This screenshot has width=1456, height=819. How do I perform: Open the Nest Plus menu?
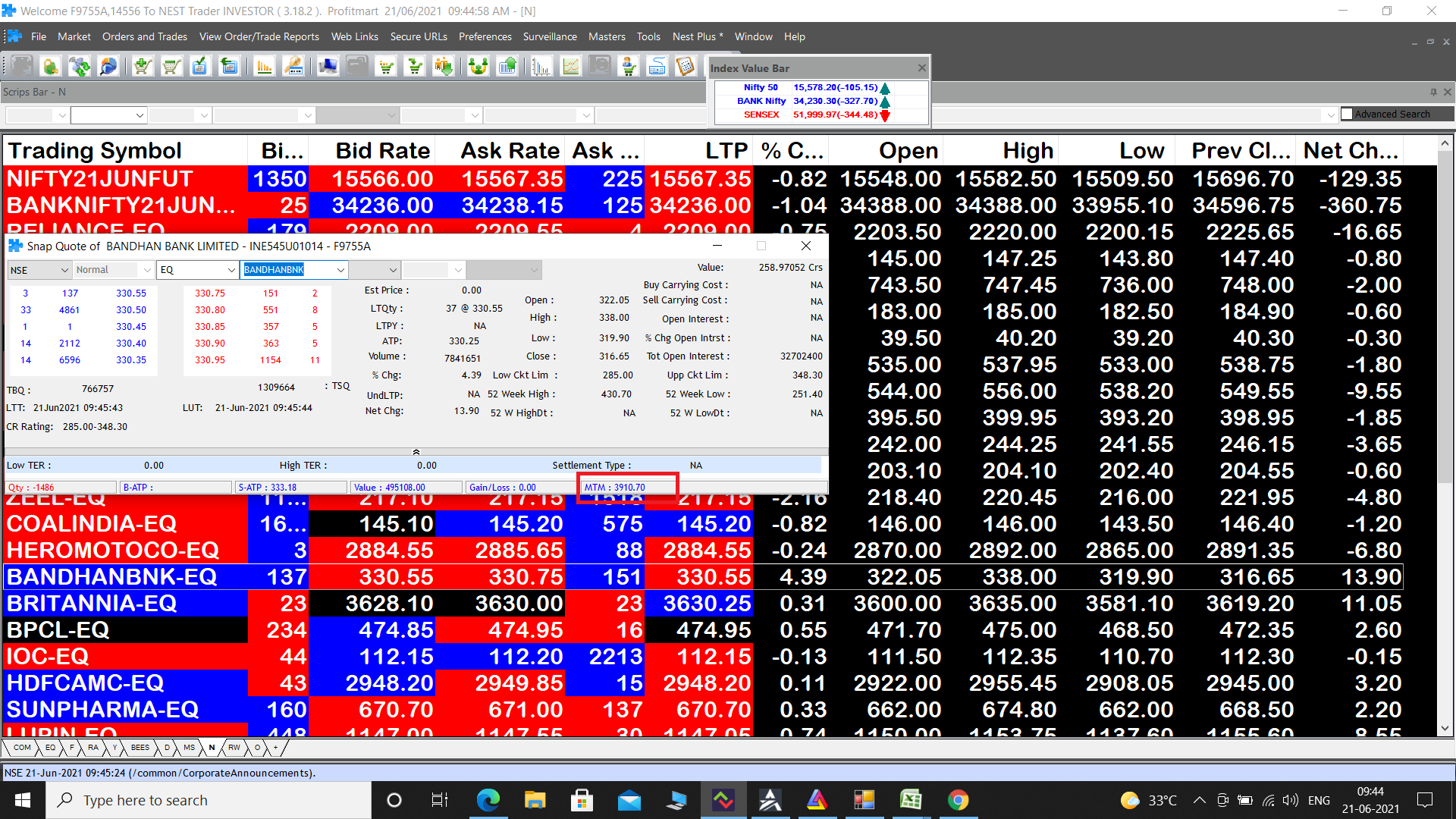point(698,36)
